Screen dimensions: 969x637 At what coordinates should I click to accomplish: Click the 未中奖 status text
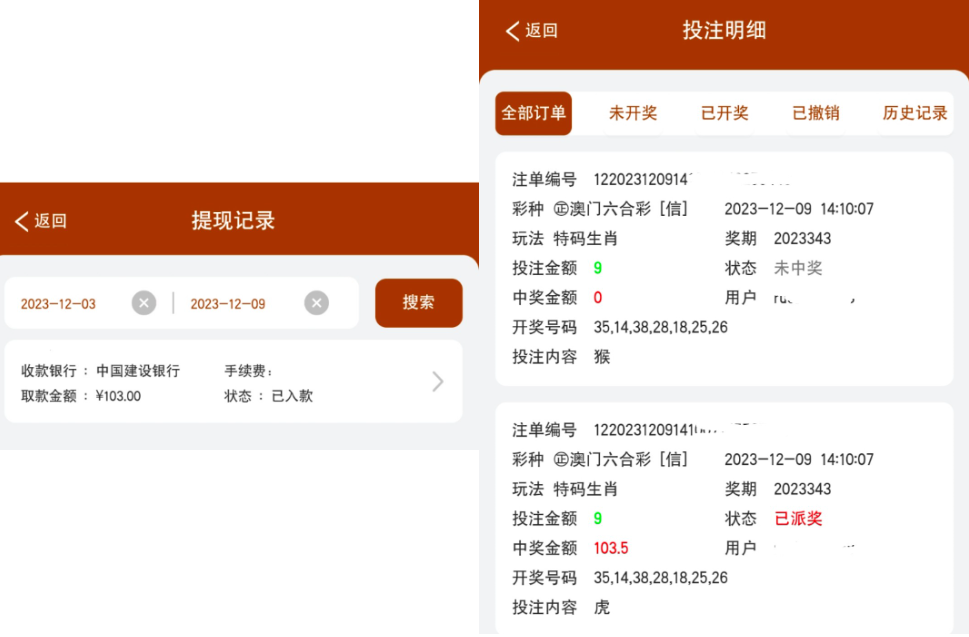pyautogui.click(x=798, y=268)
